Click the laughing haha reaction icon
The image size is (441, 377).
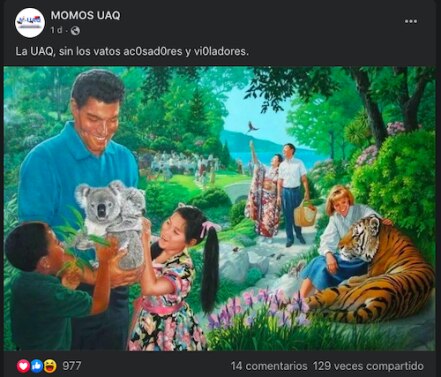click(50, 366)
